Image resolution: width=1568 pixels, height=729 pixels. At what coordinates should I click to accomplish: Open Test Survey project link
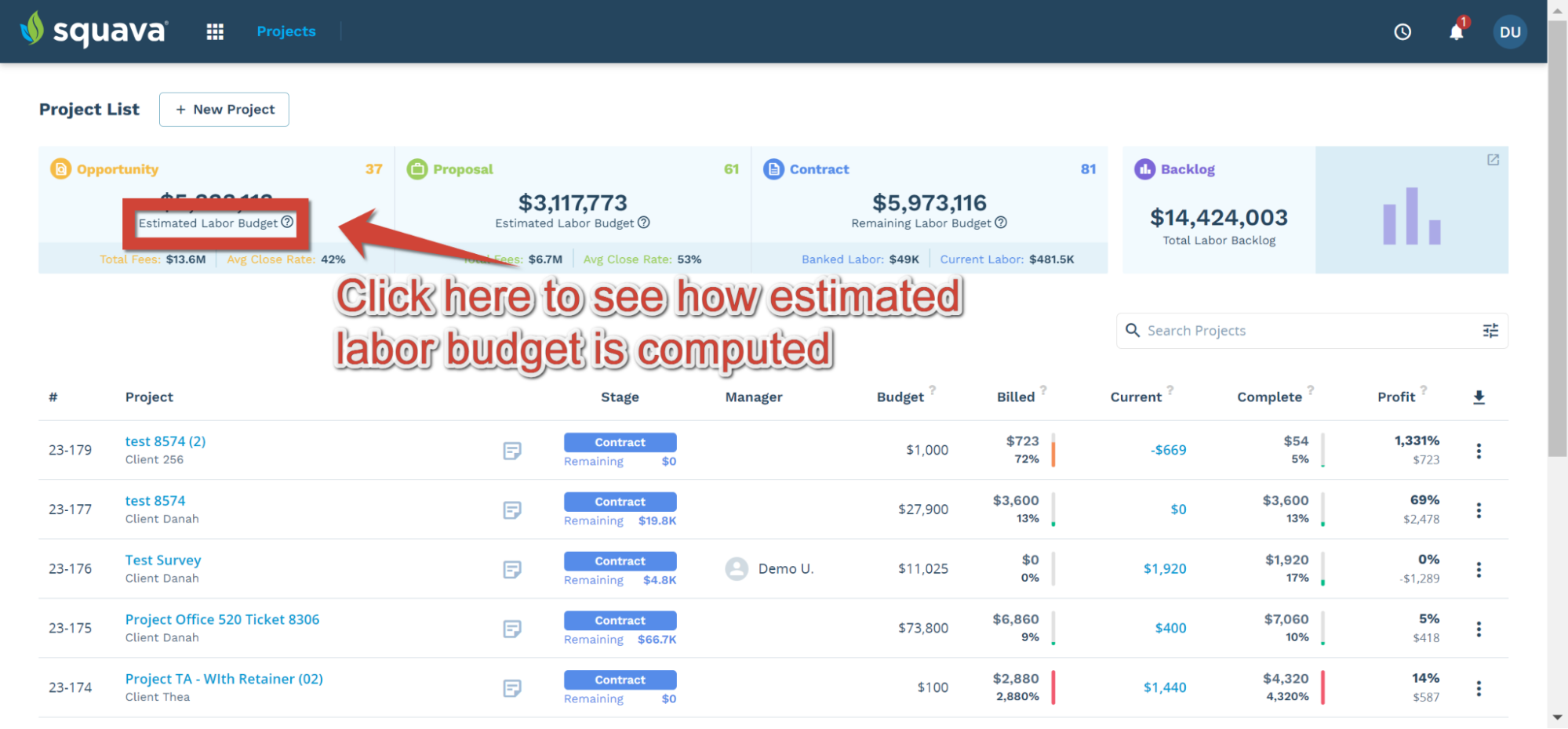163,560
